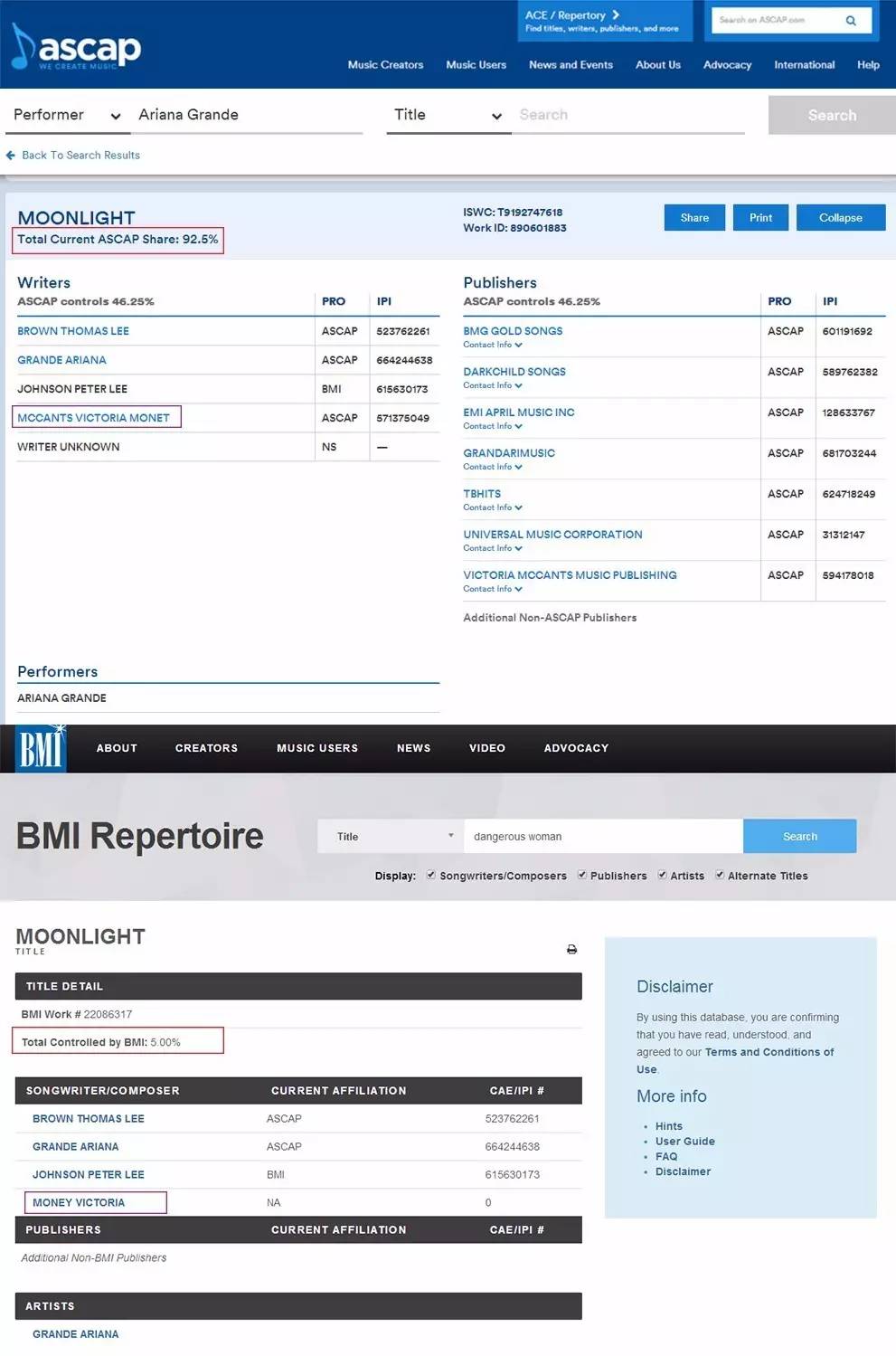
Task: Open GRANDE ARIANA link under Artists
Action: [x=76, y=1334]
